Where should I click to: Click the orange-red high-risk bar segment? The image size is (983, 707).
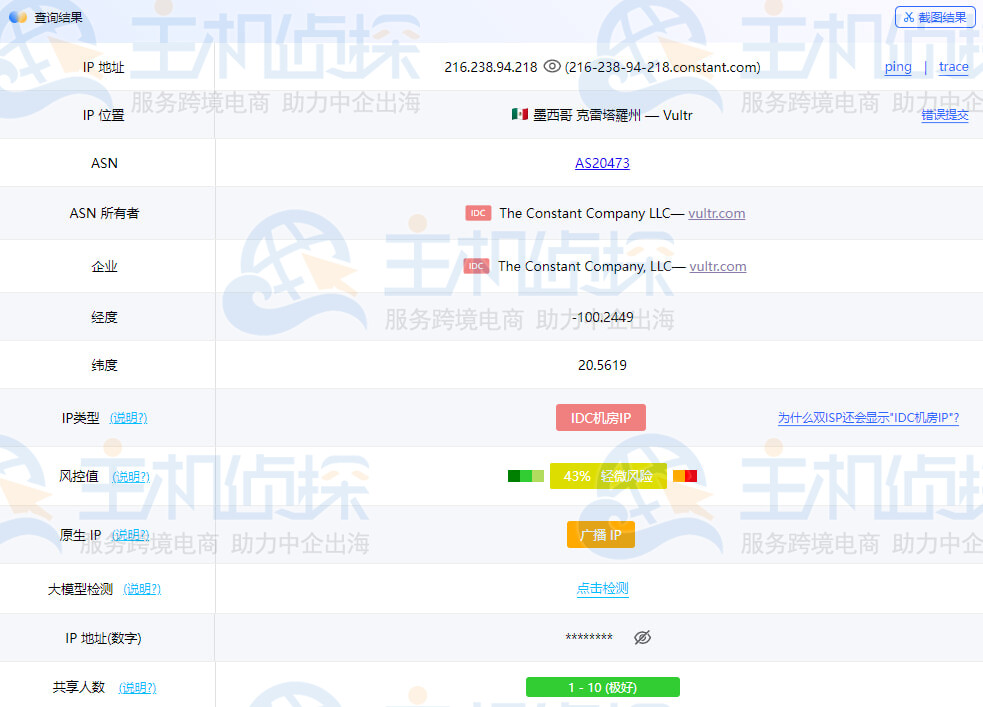pyautogui.click(x=685, y=476)
